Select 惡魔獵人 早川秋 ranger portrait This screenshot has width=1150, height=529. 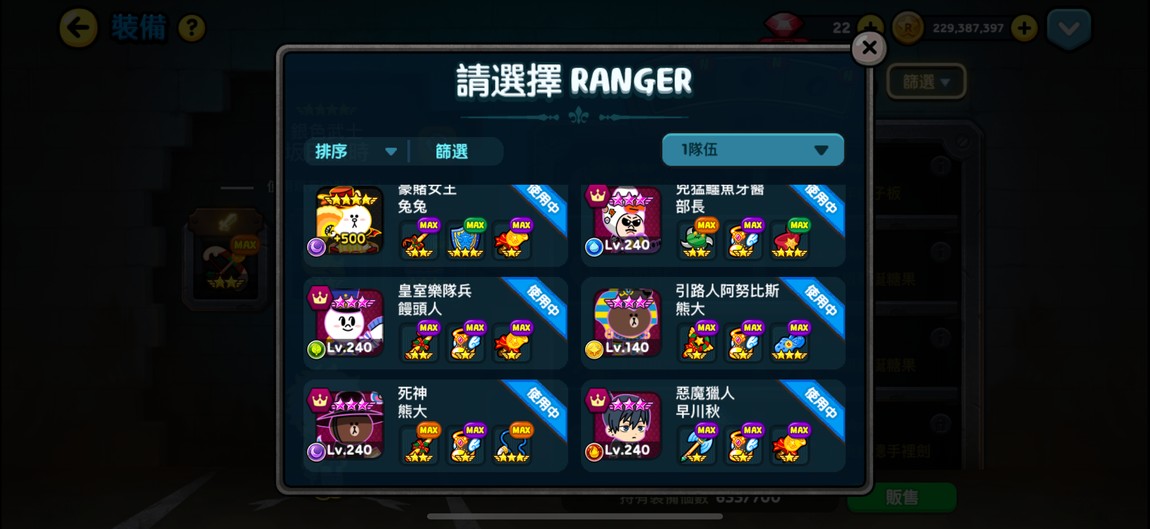coord(628,425)
